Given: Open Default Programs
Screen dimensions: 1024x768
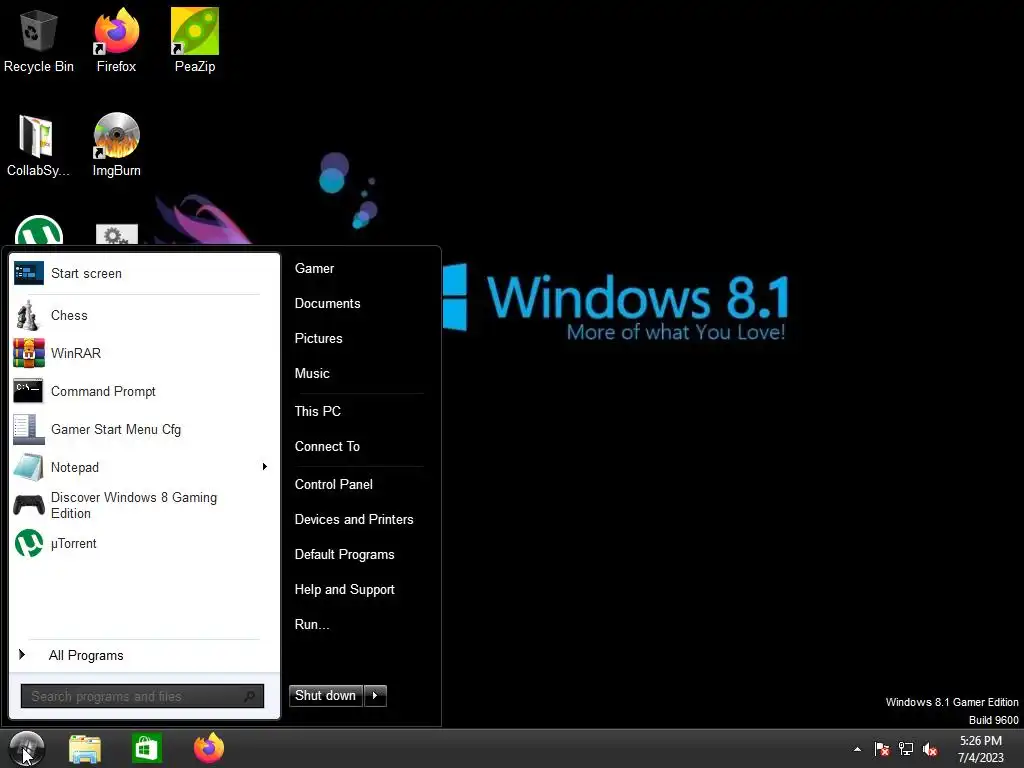Looking at the screenshot, I should click(x=344, y=554).
